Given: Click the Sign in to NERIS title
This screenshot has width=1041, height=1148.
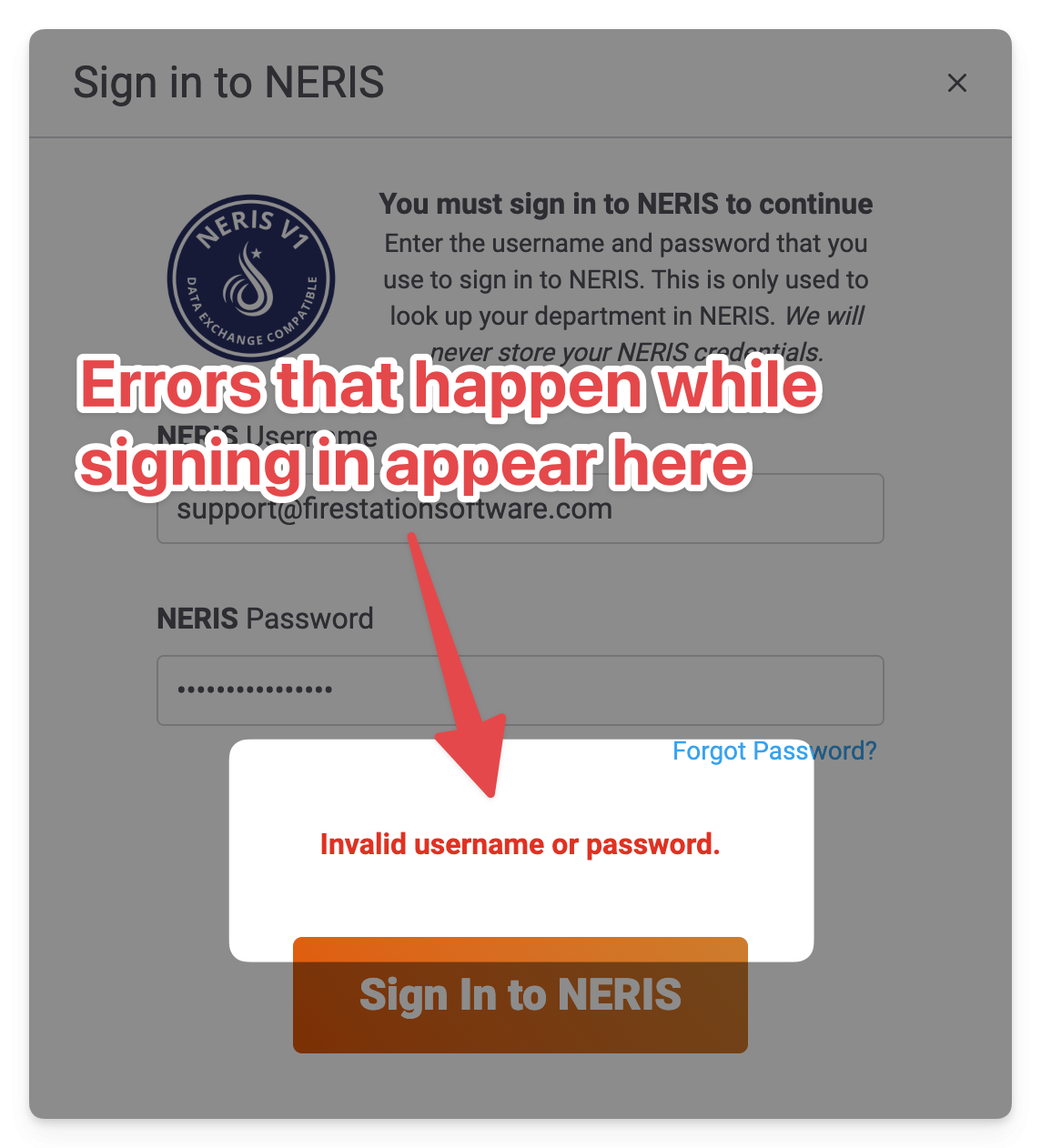Looking at the screenshot, I should [228, 83].
